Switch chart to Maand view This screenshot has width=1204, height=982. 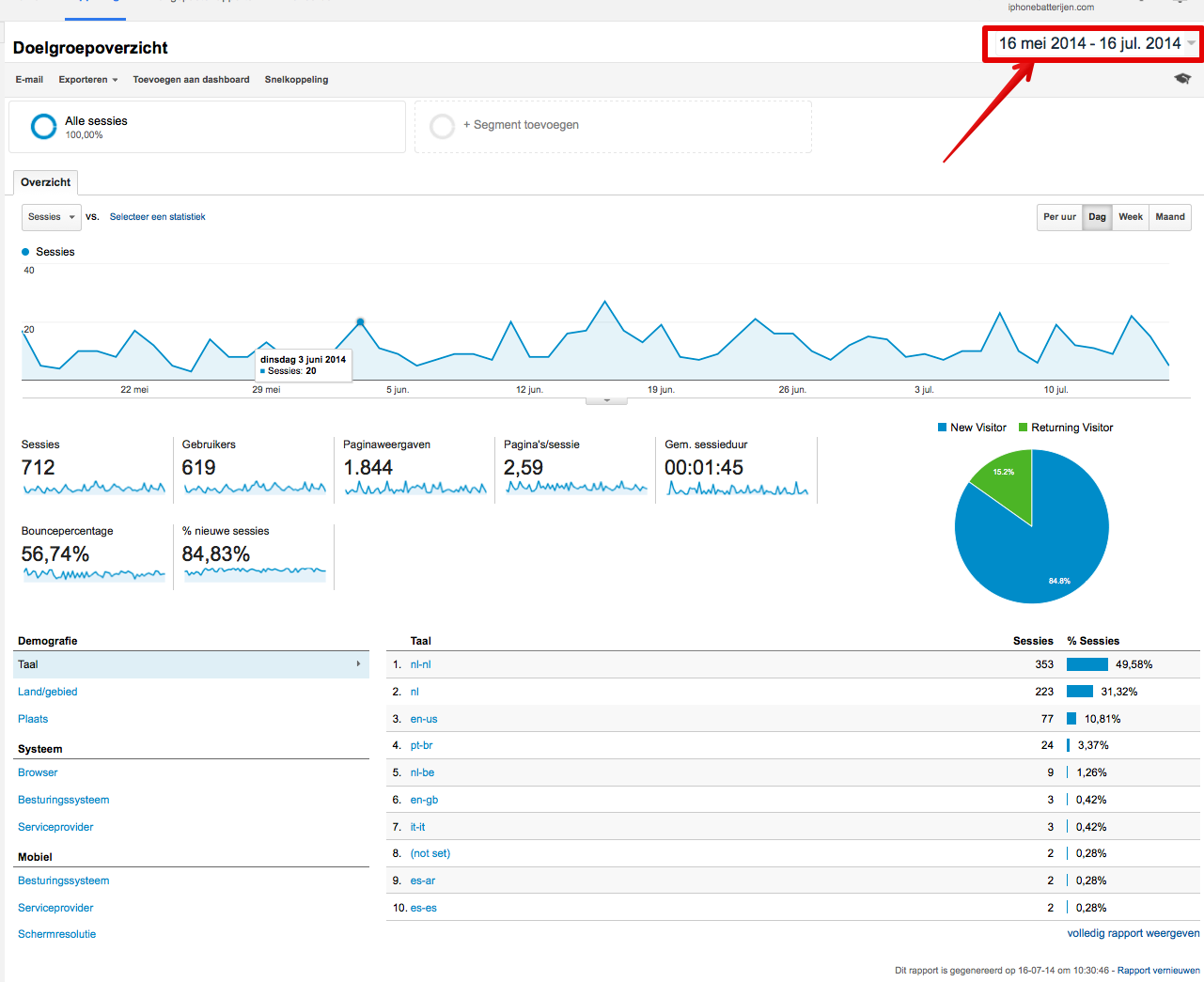[1170, 217]
